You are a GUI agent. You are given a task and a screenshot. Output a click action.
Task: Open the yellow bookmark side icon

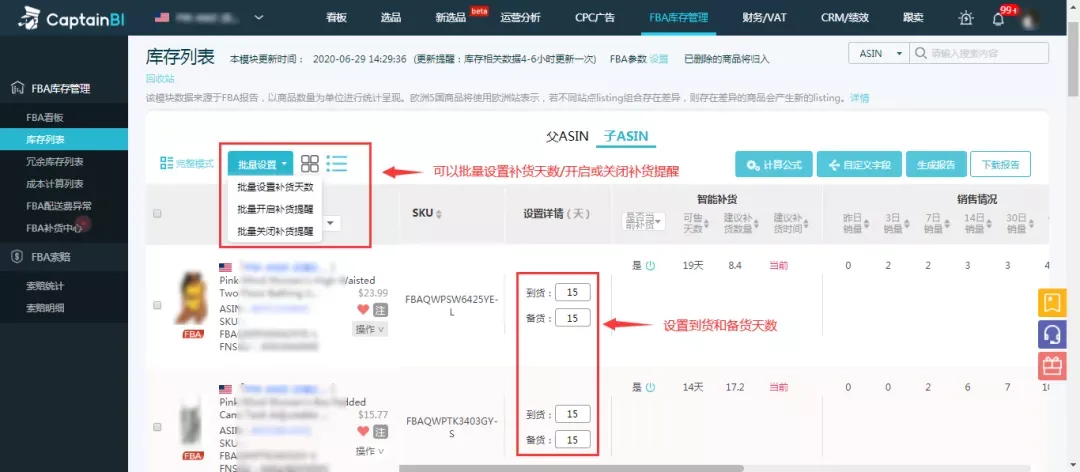(x=1052, y=302)
